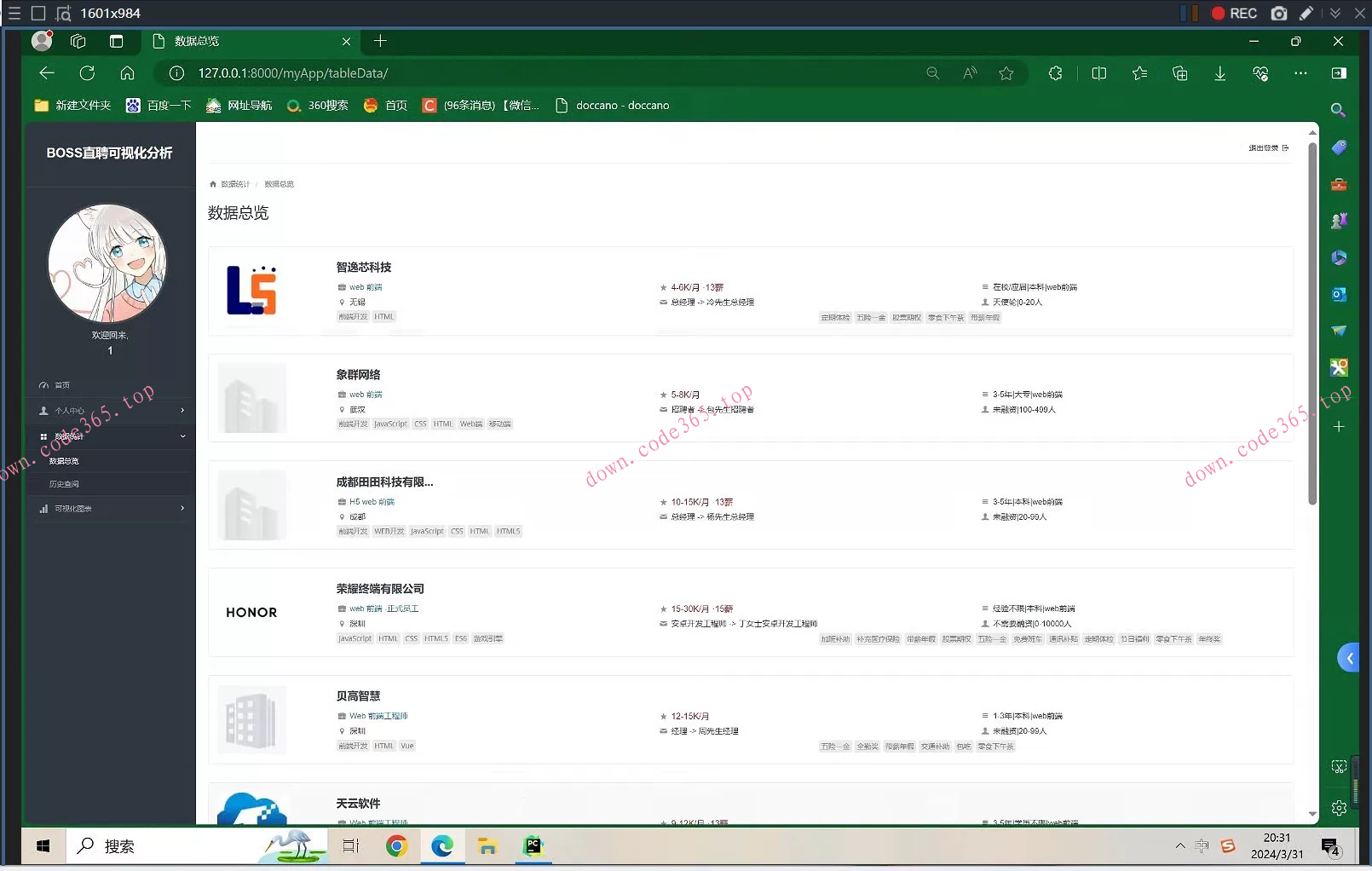
Task: Expand the 可视化图表 sidebar menu
Action: 111,509
